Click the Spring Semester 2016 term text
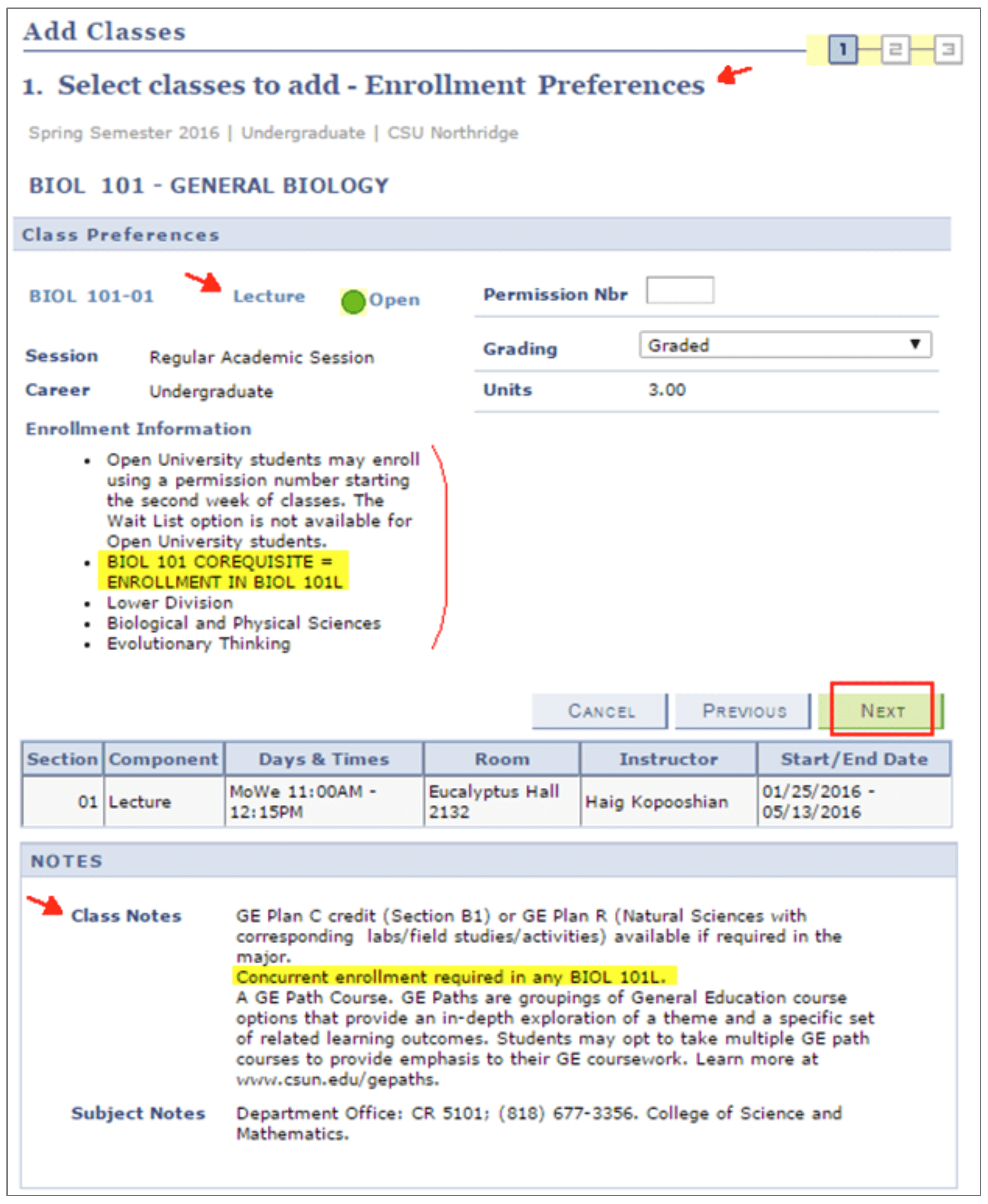Viewport: 988px width, 1204px height. pos(124,133)
